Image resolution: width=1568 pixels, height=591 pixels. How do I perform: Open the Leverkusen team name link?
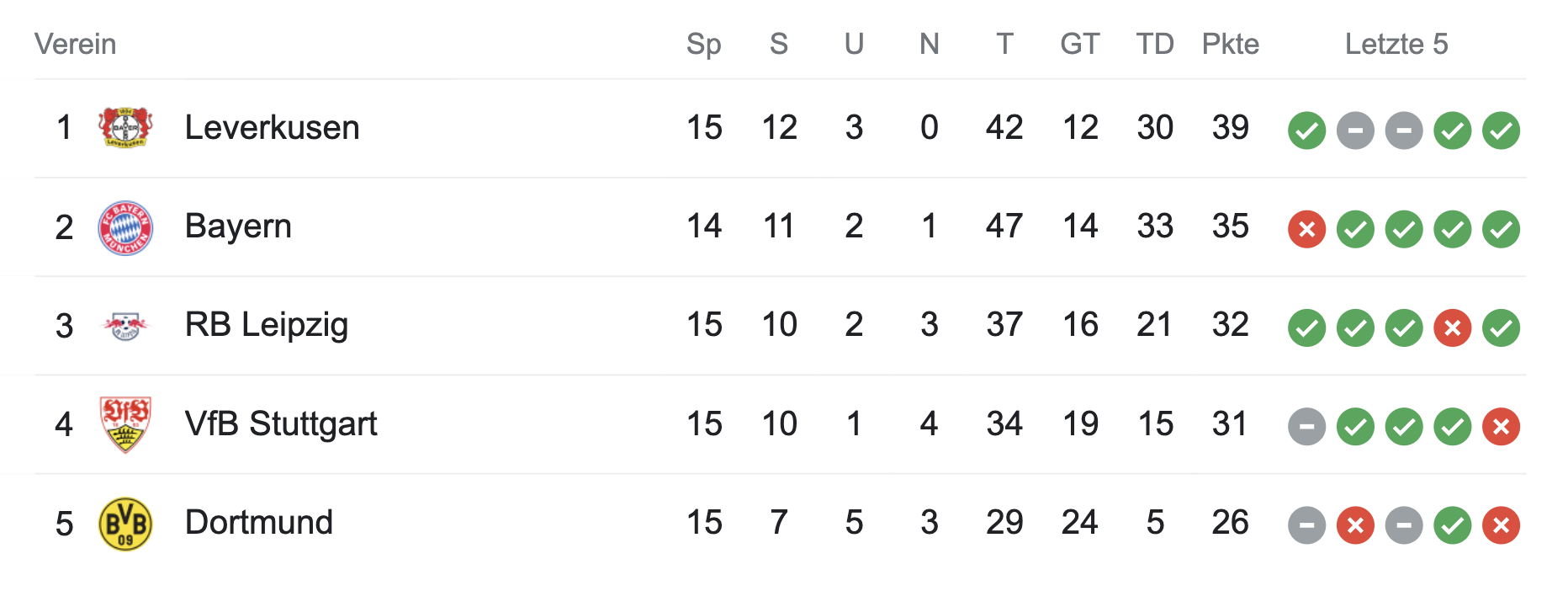pyautogui.click(x=272, y=128)
